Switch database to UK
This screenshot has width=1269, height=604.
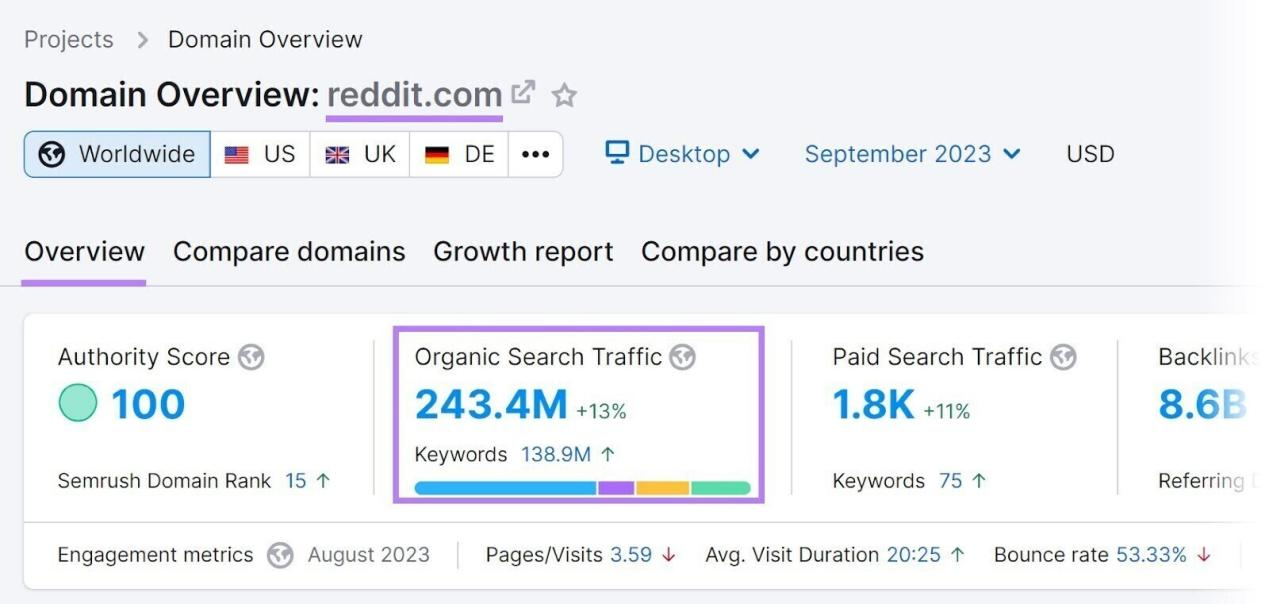pyautogui.click(x=360, y=154)
